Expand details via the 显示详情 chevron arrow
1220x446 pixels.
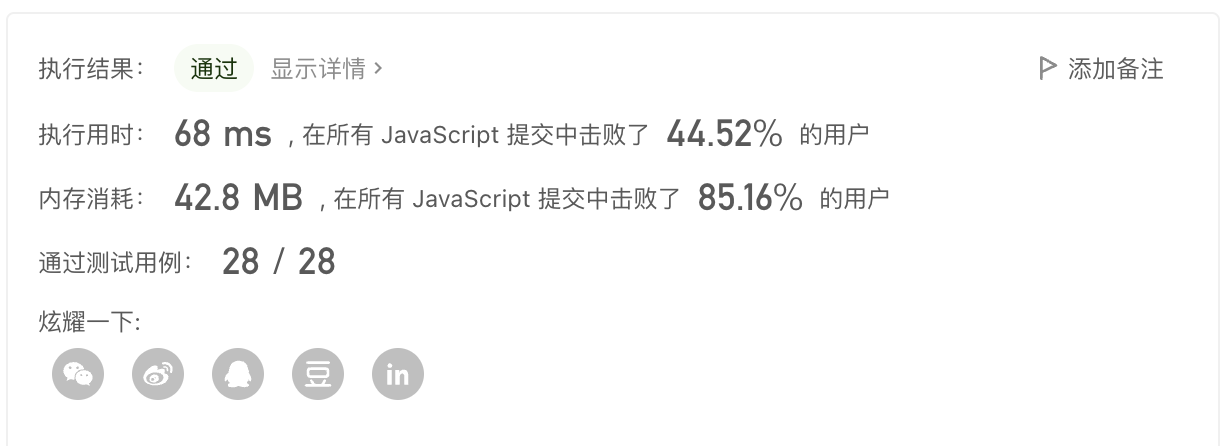point(378,69)
